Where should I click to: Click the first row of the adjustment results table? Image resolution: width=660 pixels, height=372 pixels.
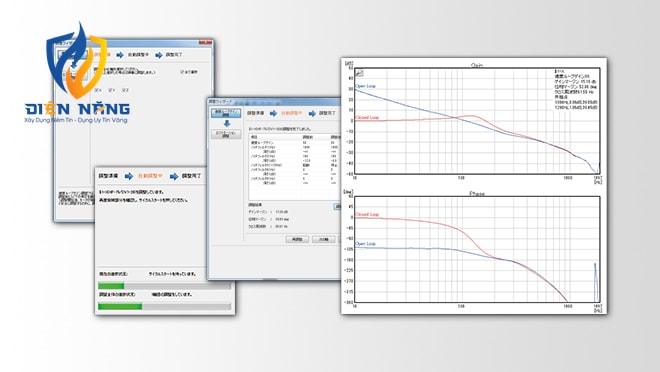[295, 143]
